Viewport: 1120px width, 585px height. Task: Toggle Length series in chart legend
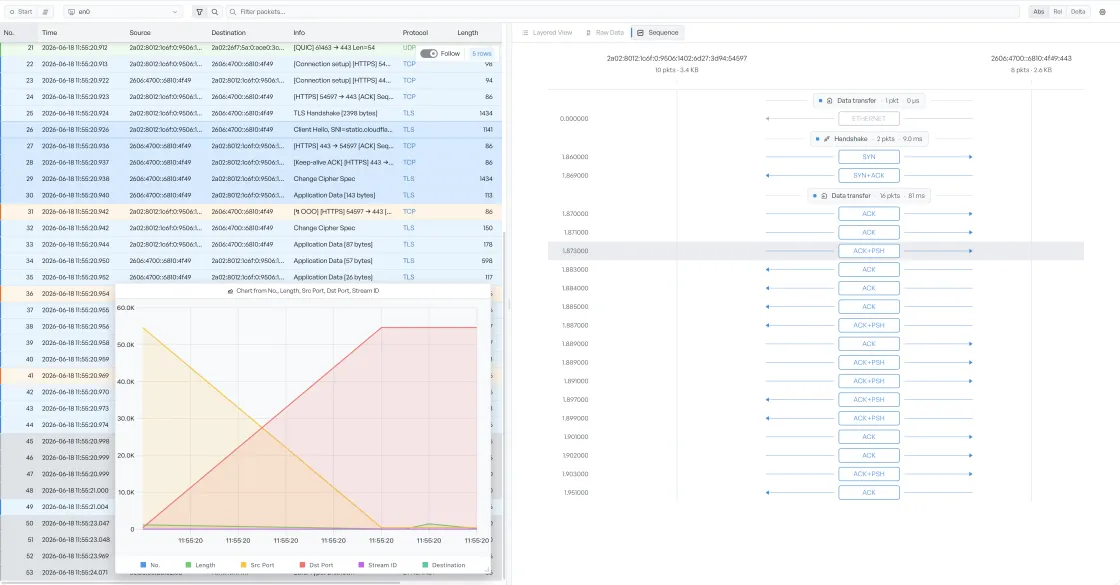click(x=200, y=565)
